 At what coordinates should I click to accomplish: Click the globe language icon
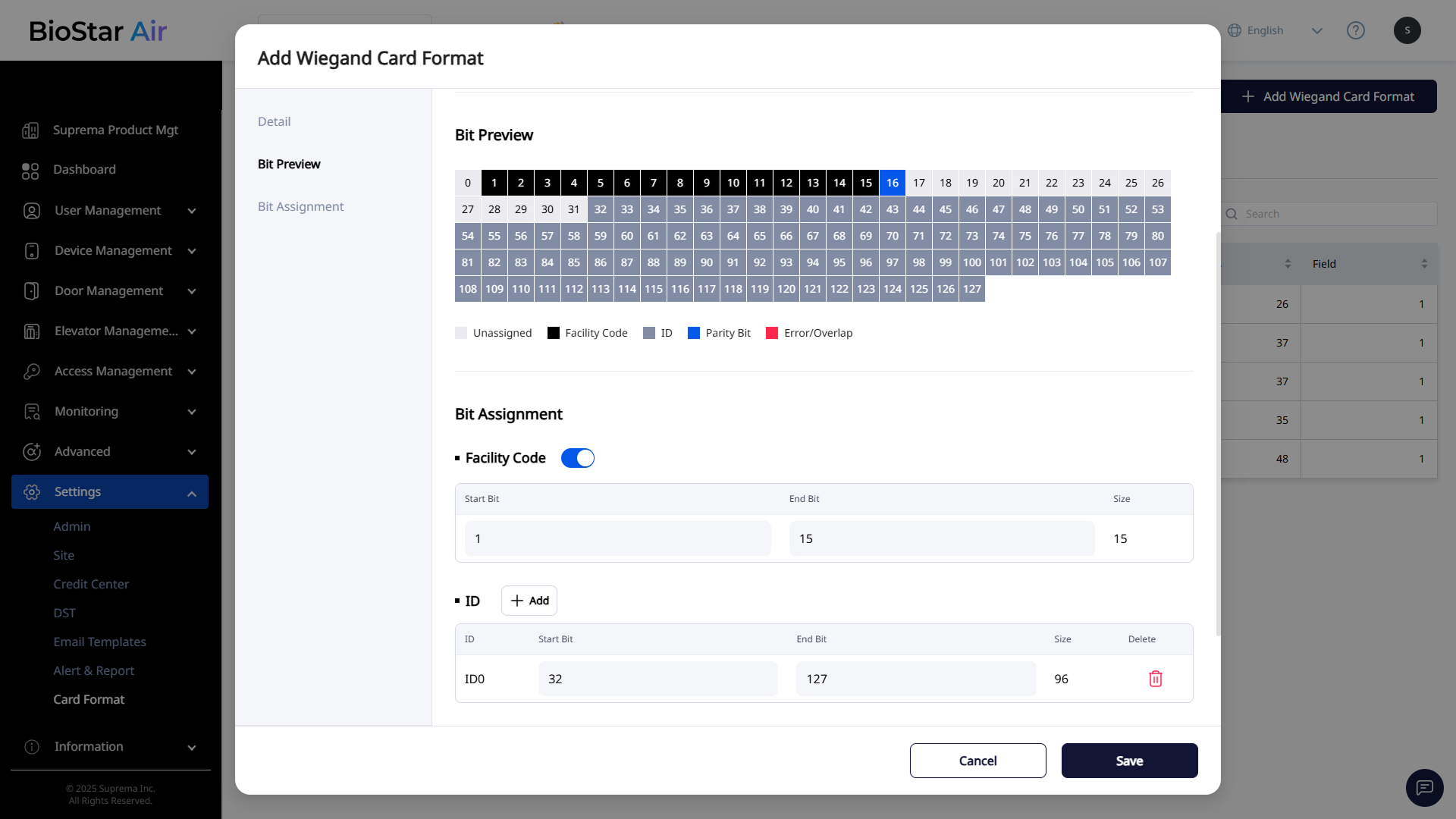tap(1235, 30)
